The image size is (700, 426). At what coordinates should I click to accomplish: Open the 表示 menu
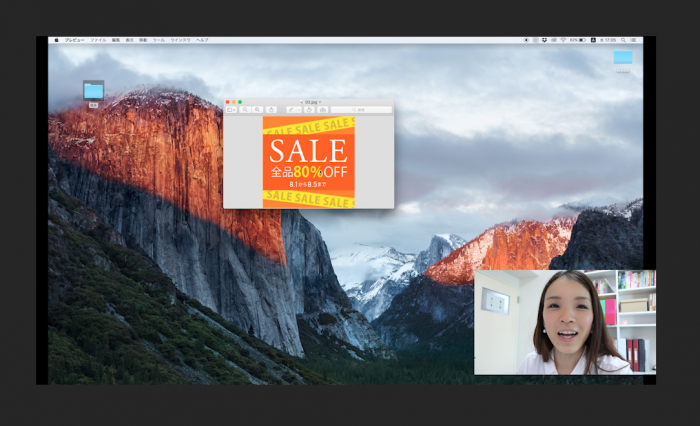[x=129, y=40]
